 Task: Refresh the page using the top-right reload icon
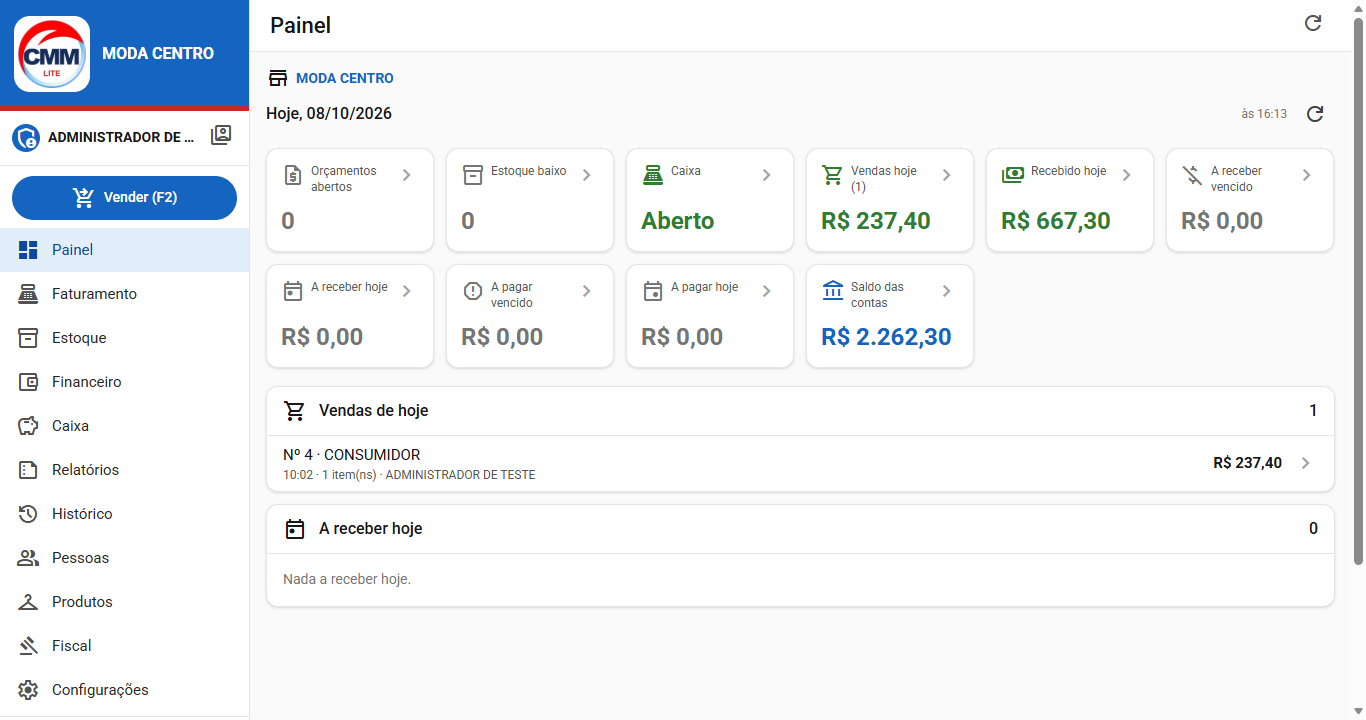pos(1313,23)
